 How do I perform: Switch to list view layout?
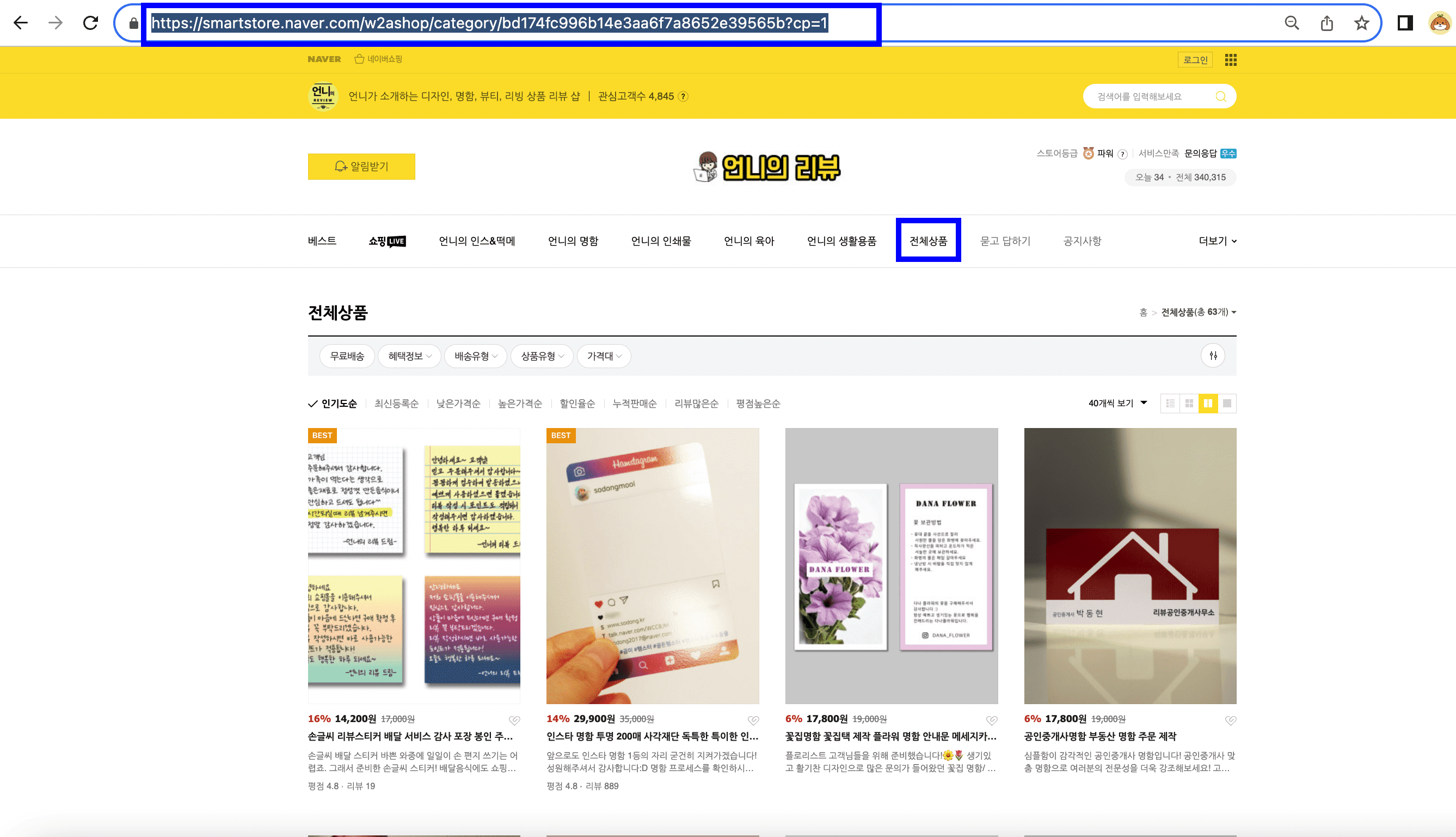pos(1170,403)
